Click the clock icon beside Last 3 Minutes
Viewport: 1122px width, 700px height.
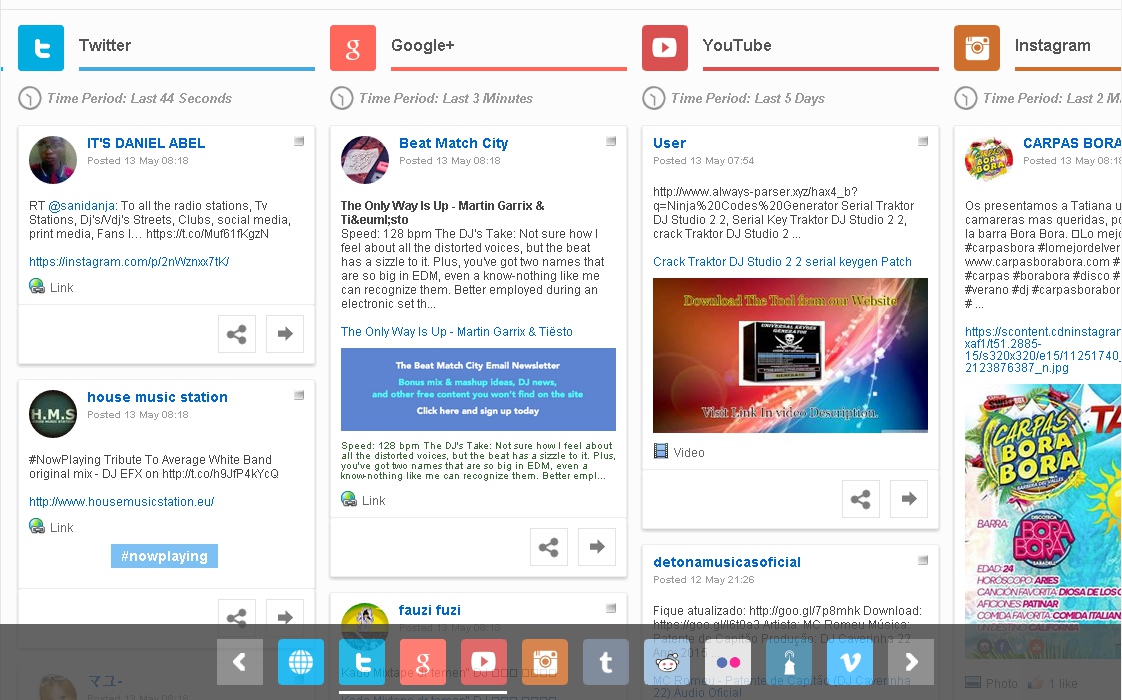(x=341, y=98)
